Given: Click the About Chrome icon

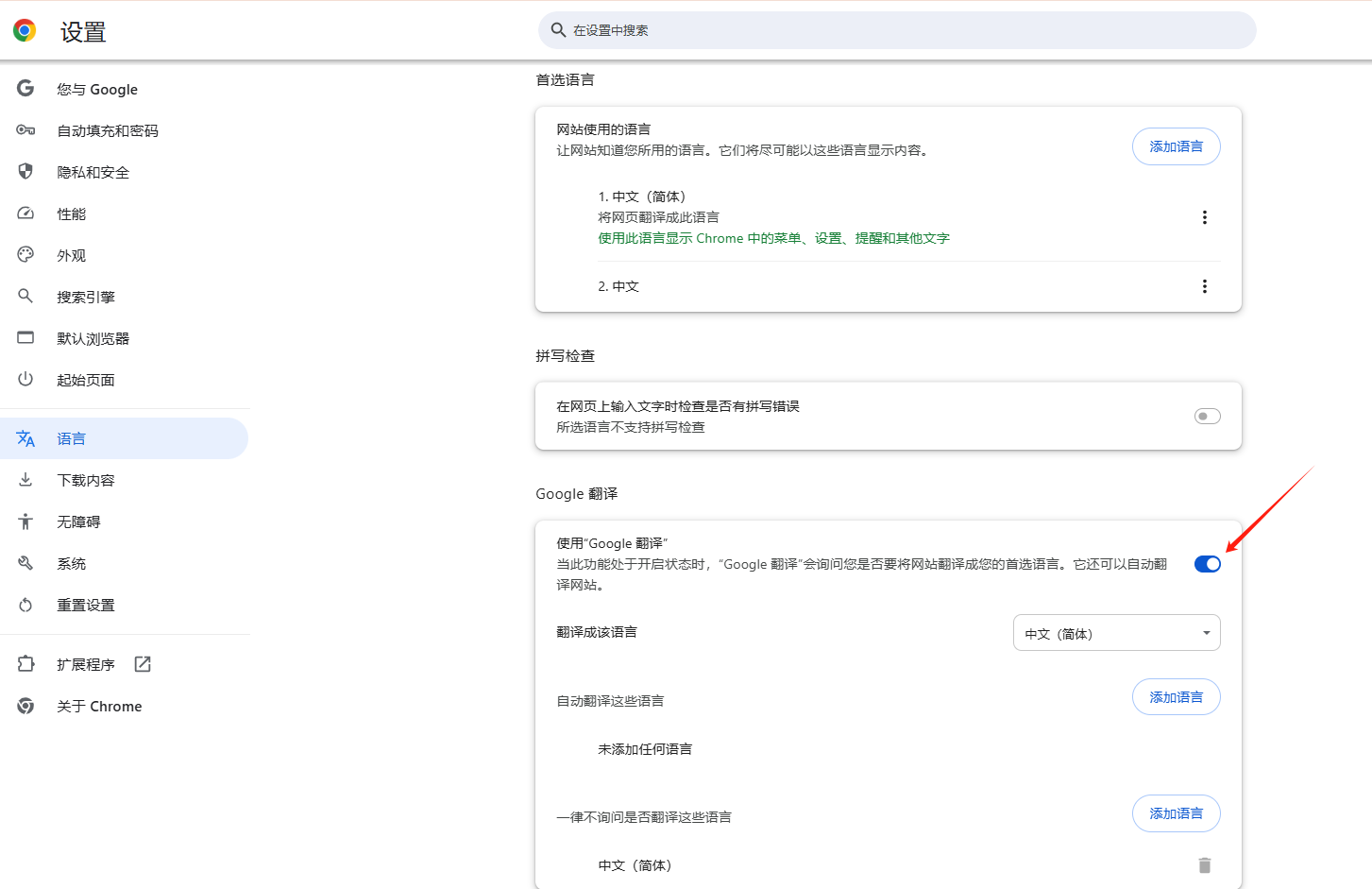Looking at the screenshot, I should tap(25, 706).
